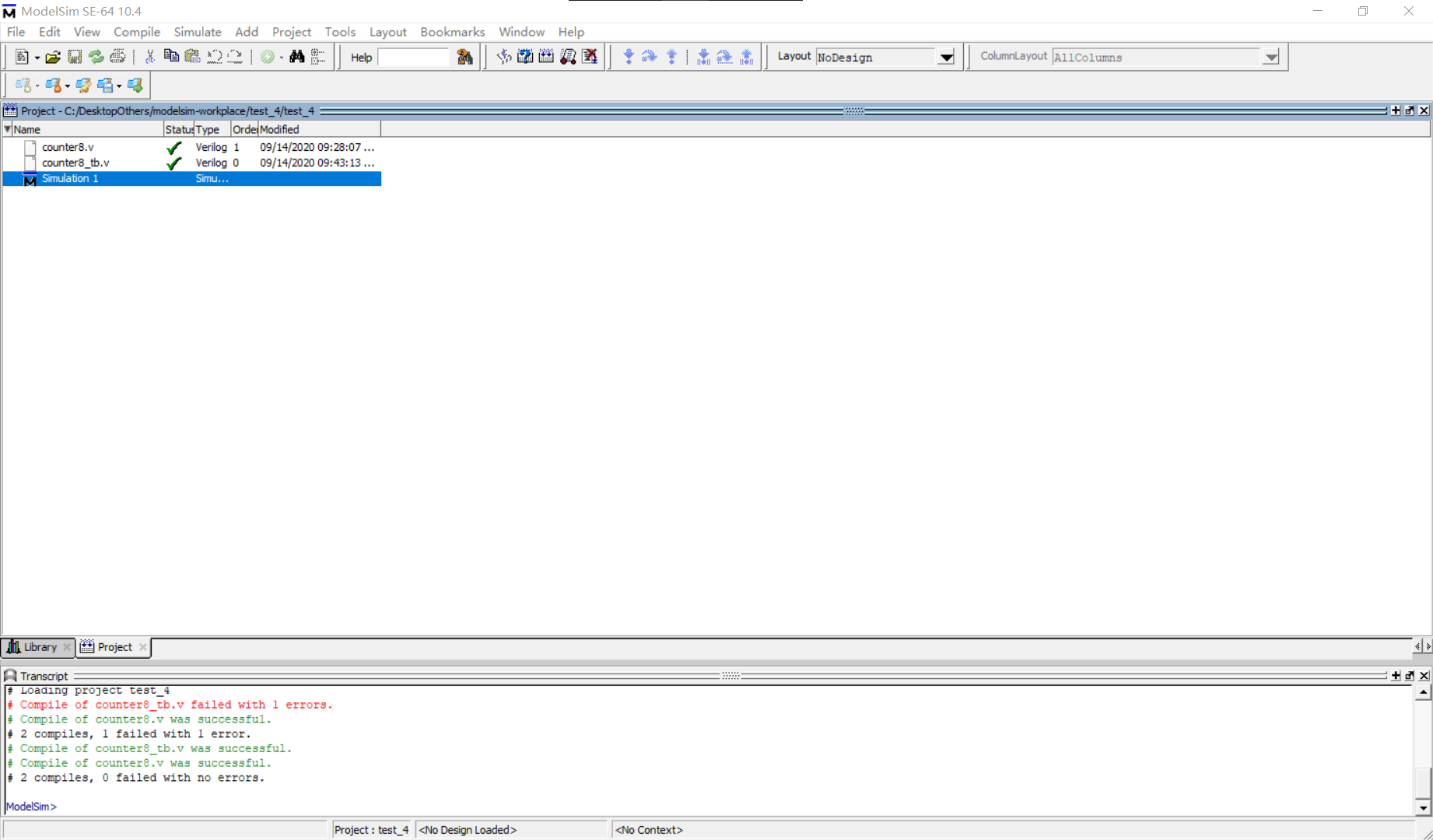Zoom the Transcript panel with plus button
This screenshot has width=1433, height=840.
(1396, 676)
